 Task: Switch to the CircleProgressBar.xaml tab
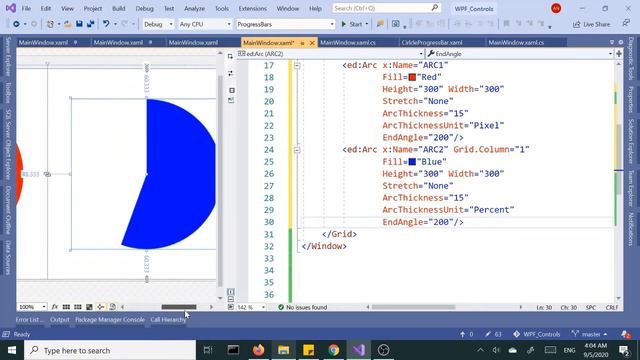(432, 42)
